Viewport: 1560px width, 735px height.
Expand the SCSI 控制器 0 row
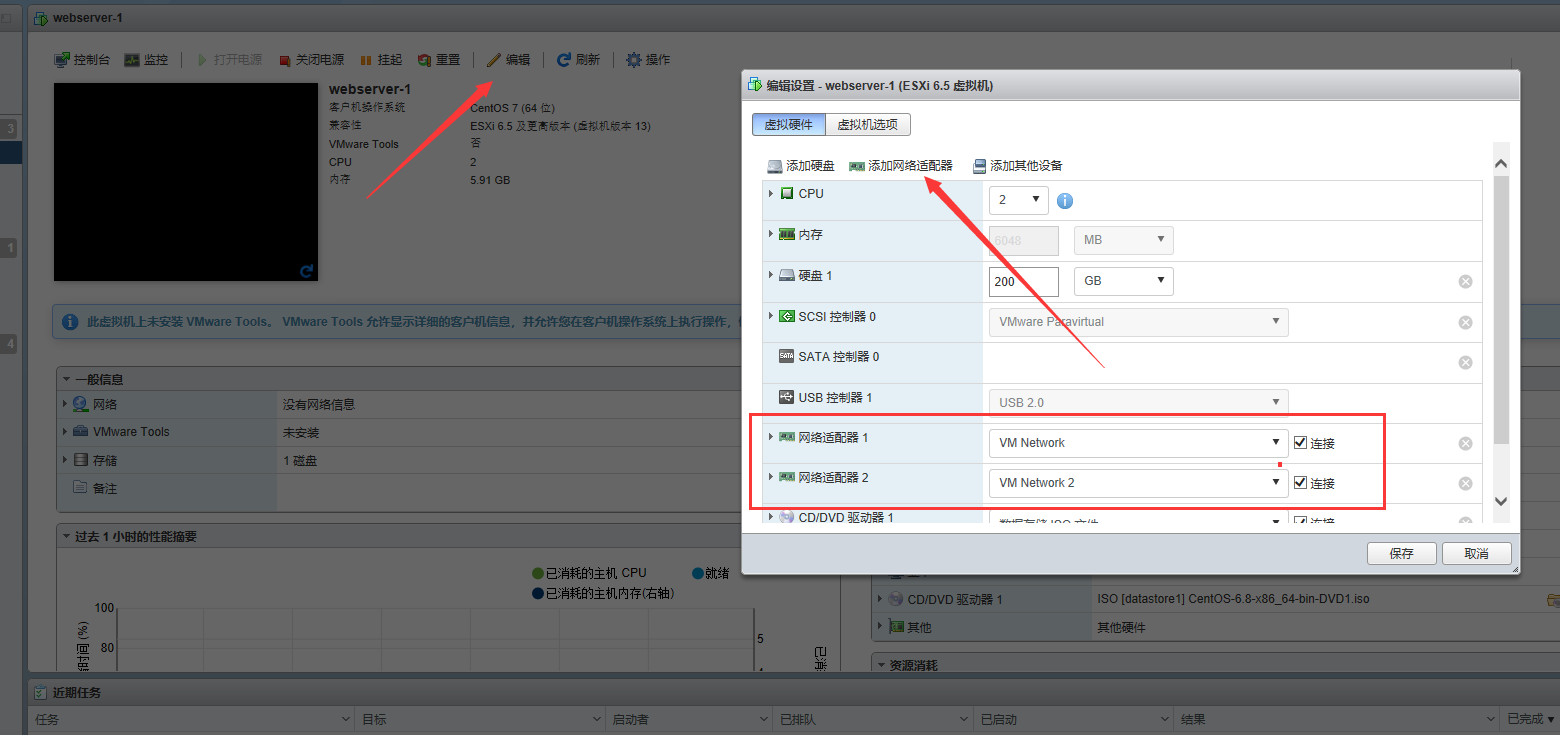771,316
